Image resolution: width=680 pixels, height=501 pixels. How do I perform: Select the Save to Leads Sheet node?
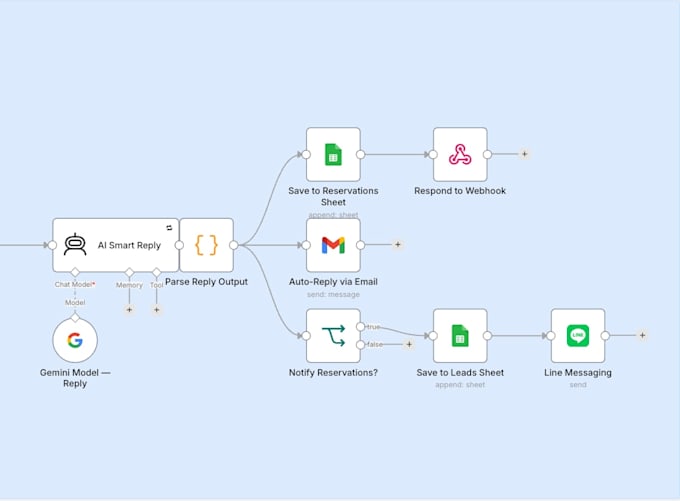460,336
